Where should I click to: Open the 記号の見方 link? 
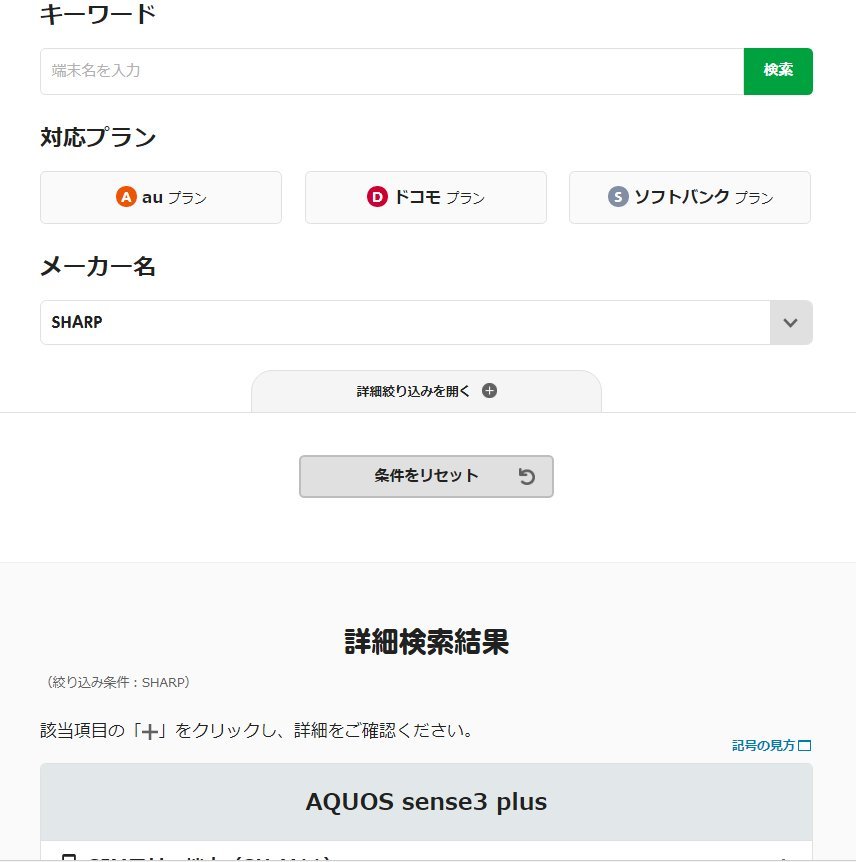pos(764,746)
